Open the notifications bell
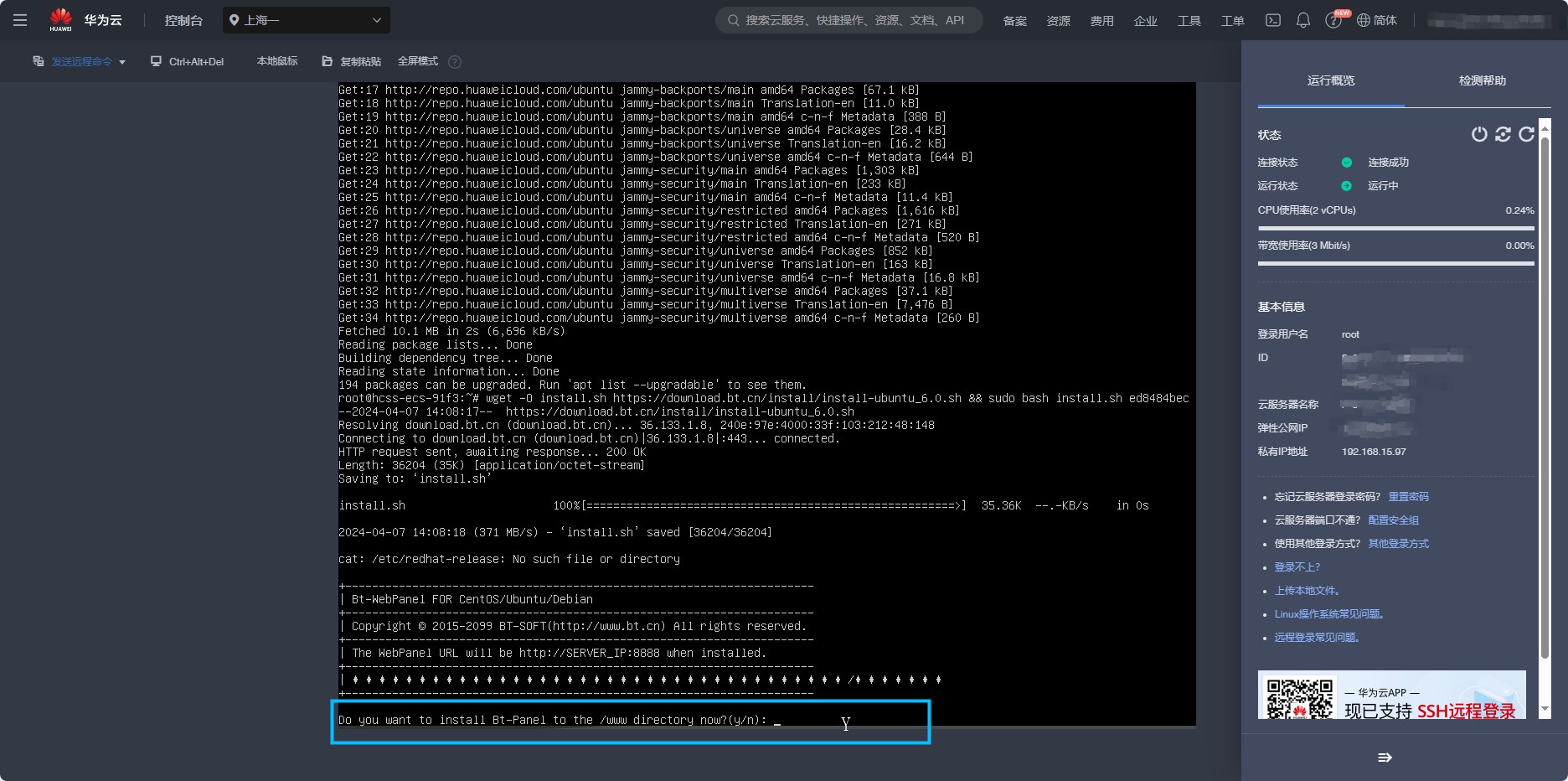 [1303, 20]
